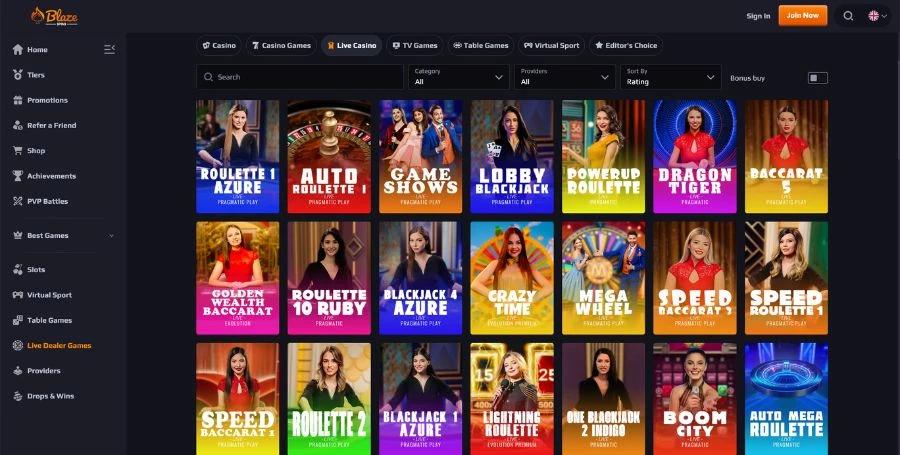This screenshot has width=900, height=455.
Task: Open the Mega Wheel game
Action: point(603,278)
